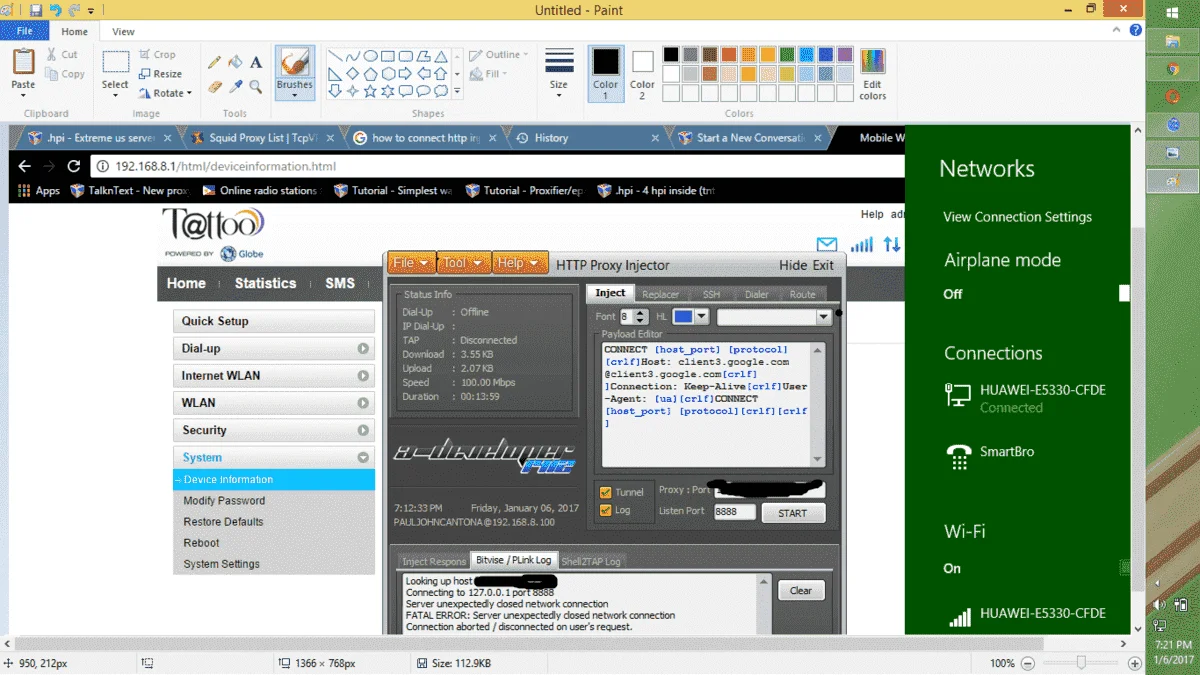Open the HL highlight color dropdown
This screenshot has width=1200, height=675.
click(701, 316)
